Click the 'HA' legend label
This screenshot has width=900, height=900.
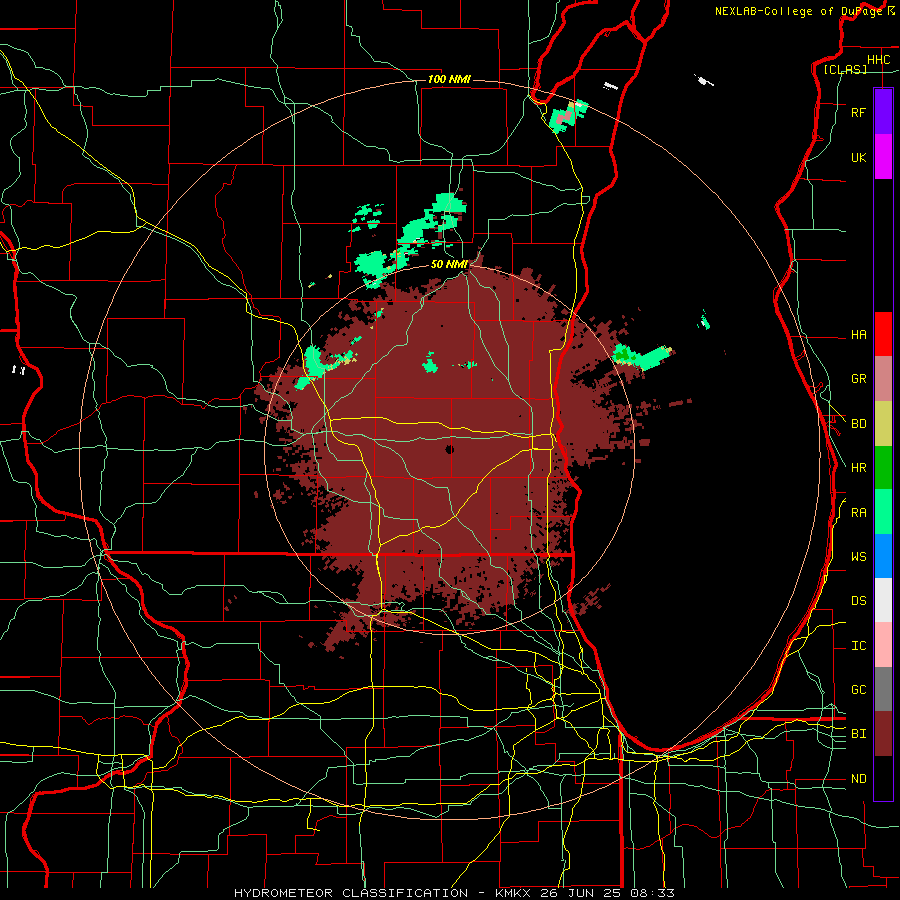(x=858, y=334)
